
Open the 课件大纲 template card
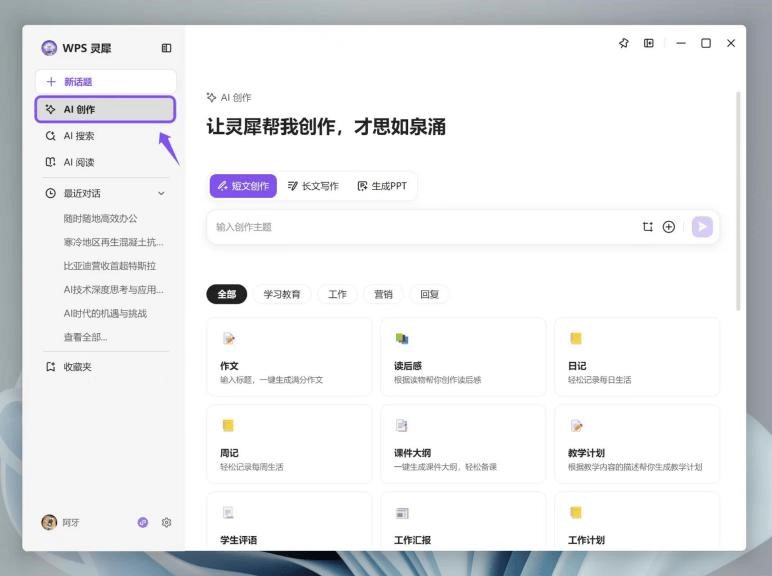463,444
